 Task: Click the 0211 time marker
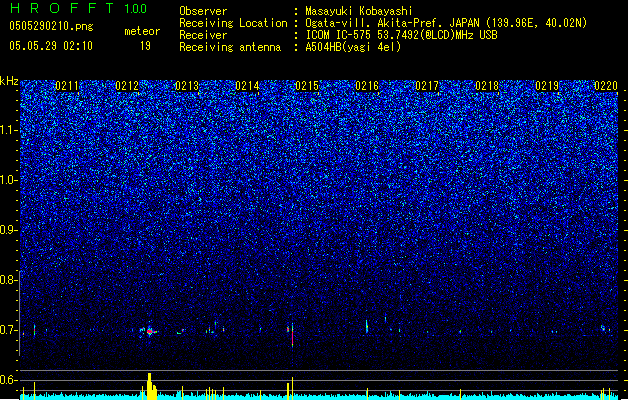click(67, 86)
